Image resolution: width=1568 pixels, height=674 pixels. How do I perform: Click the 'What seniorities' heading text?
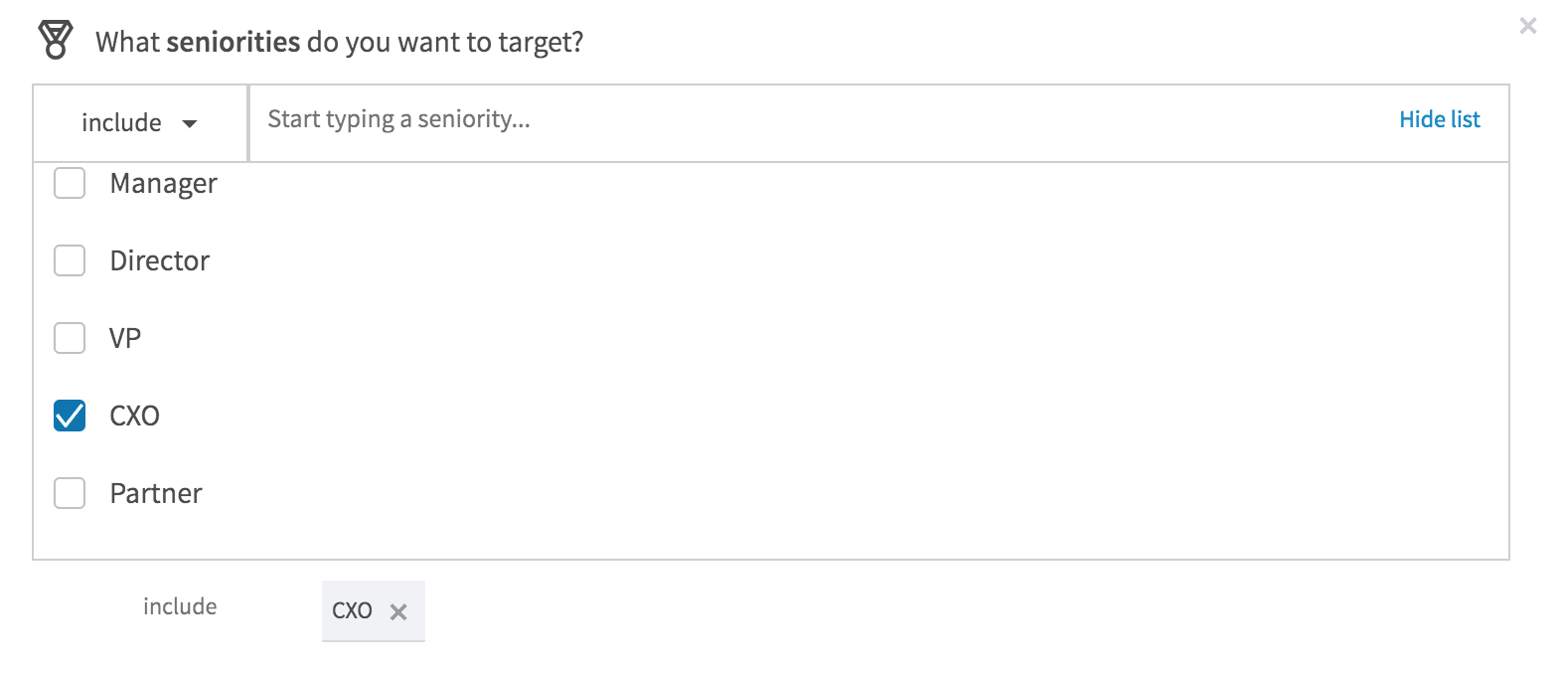339,42
